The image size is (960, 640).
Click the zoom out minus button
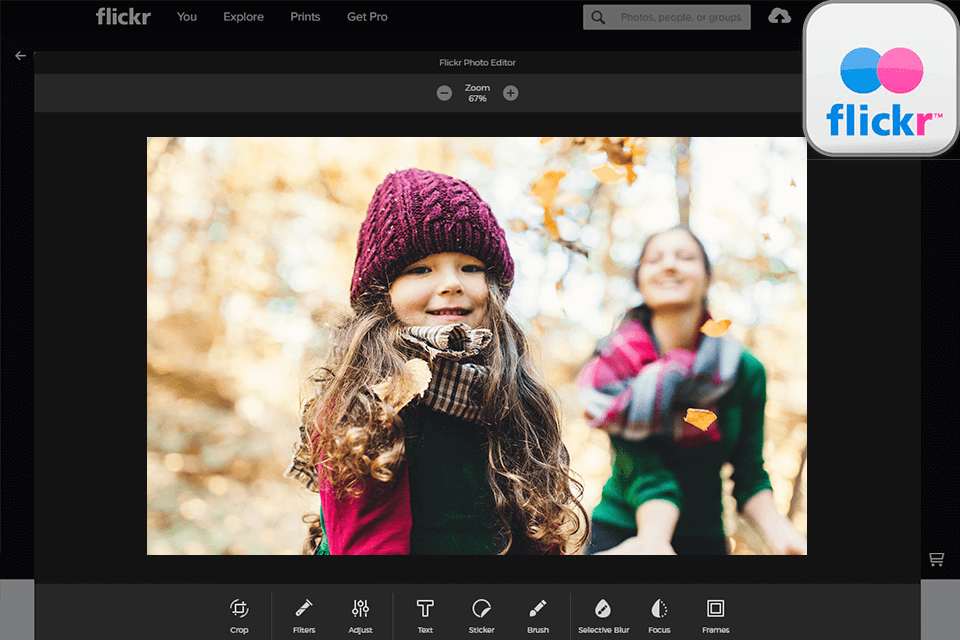click(444, 93)
